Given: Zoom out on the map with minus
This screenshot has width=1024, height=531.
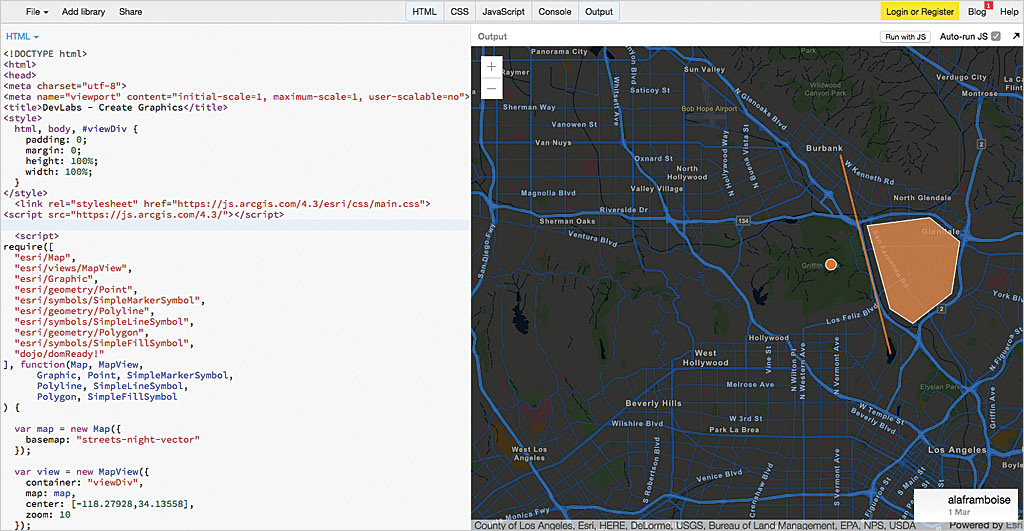Looking at the screenshot, I should click(x=491, y=89).
